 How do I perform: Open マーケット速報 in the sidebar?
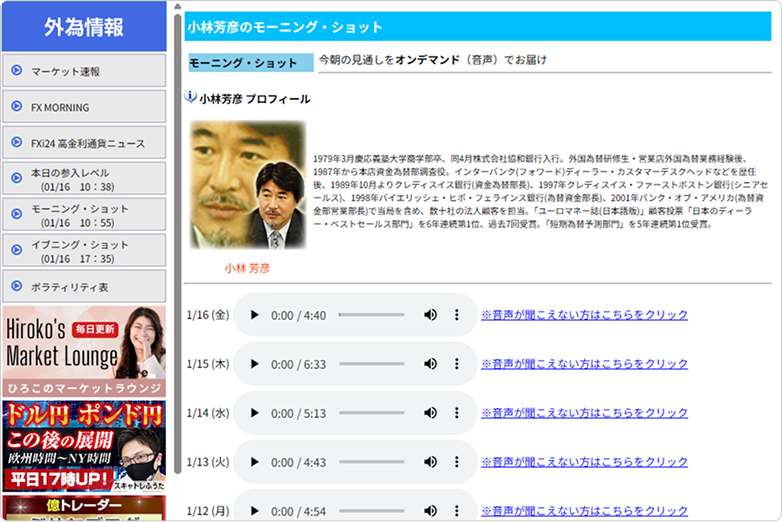point(84,71)
